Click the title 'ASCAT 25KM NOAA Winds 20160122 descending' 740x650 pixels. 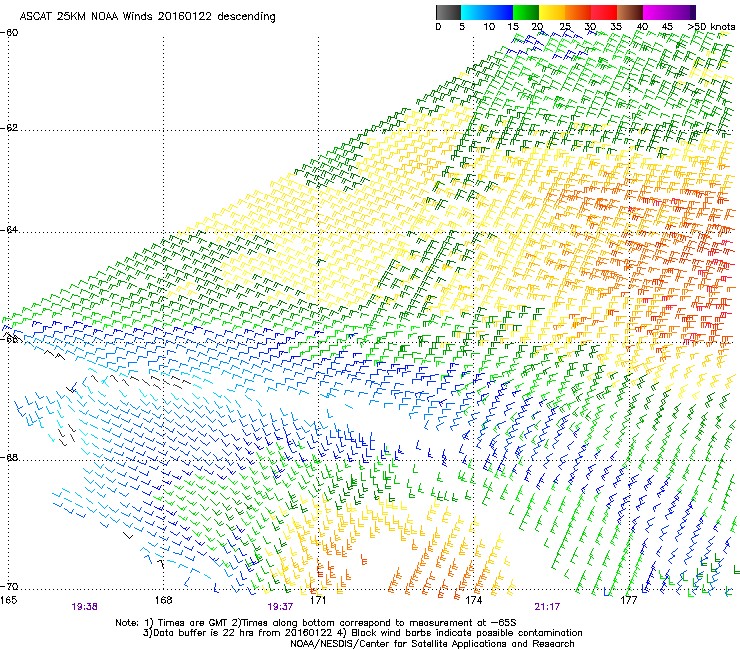[147, 16]
